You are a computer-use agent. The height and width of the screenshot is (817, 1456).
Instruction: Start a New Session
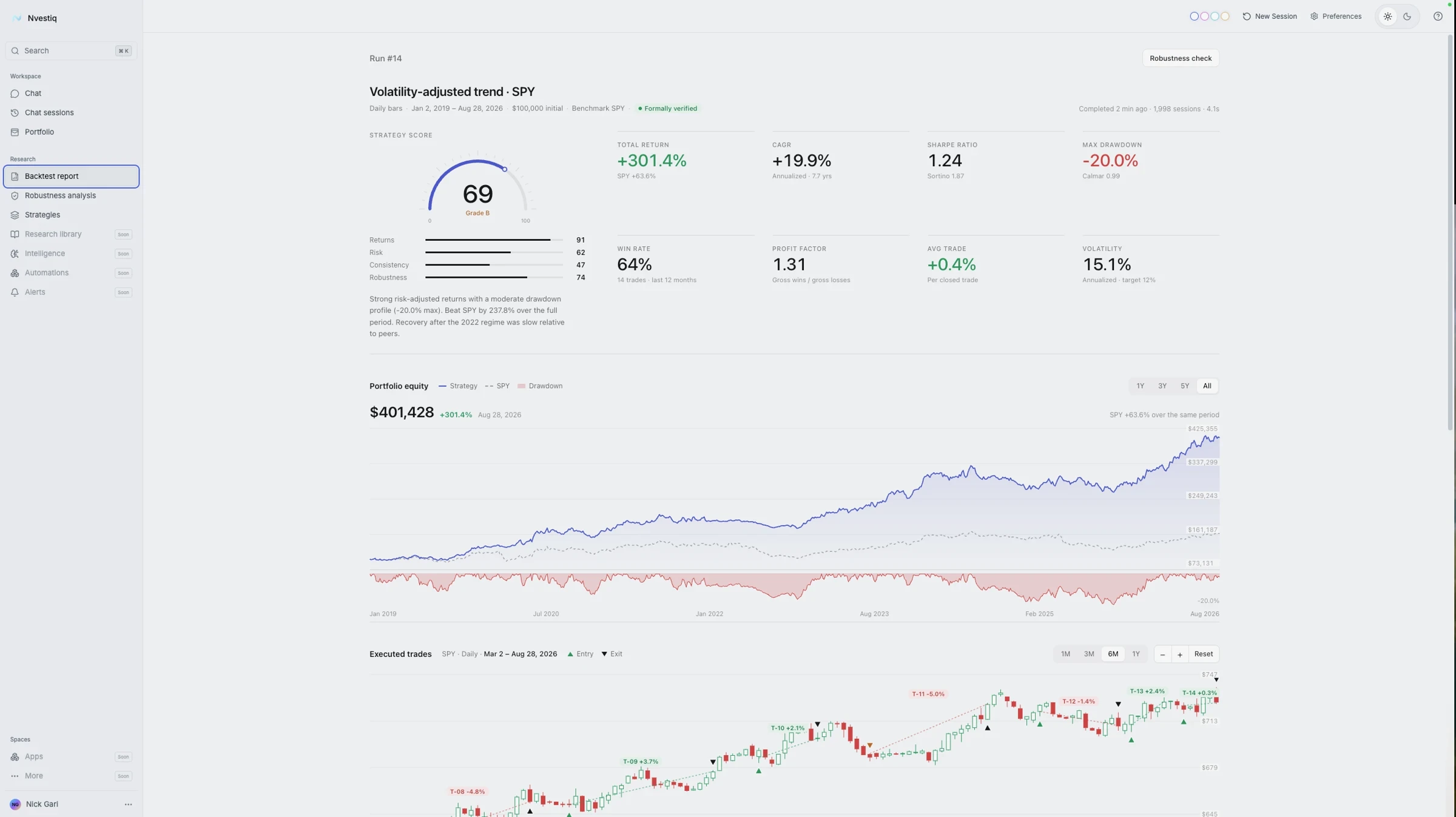[x=1269, y=16]
